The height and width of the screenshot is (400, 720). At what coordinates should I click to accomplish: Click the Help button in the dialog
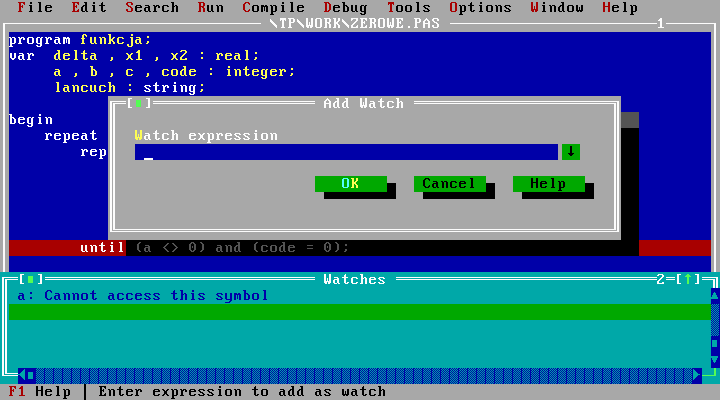tap(548, 184)
